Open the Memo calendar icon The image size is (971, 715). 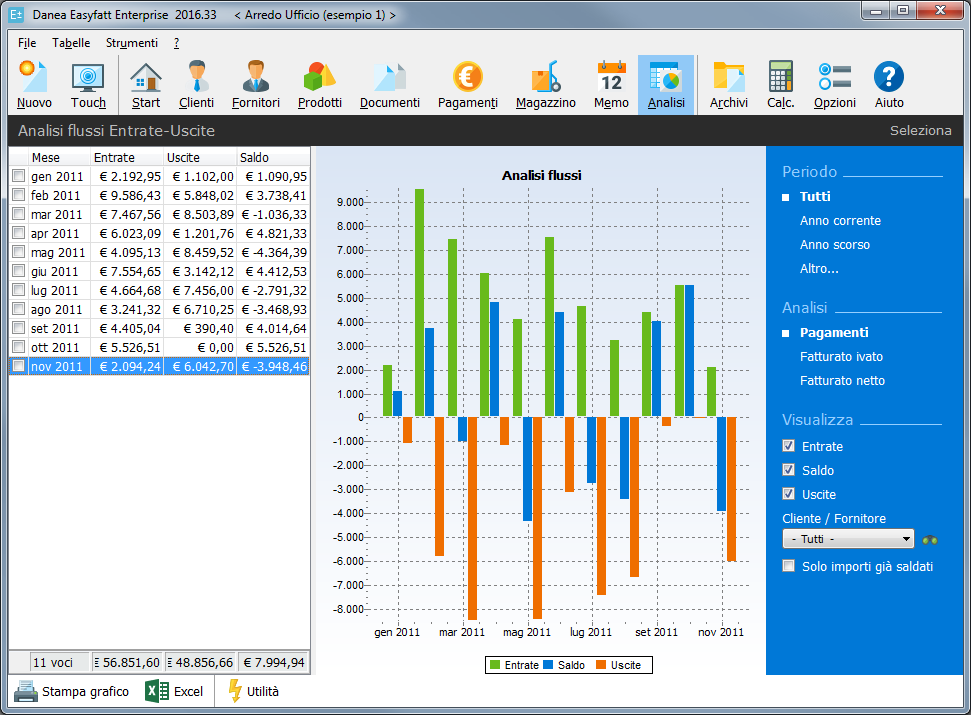[x=611, y=85]
